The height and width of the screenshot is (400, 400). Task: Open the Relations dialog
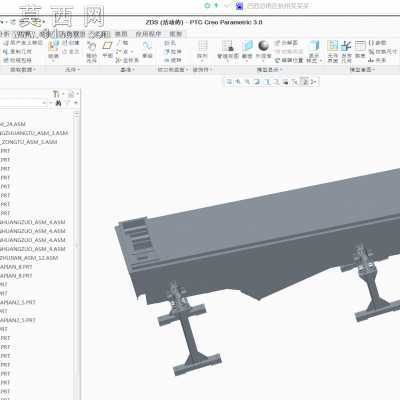378,60
